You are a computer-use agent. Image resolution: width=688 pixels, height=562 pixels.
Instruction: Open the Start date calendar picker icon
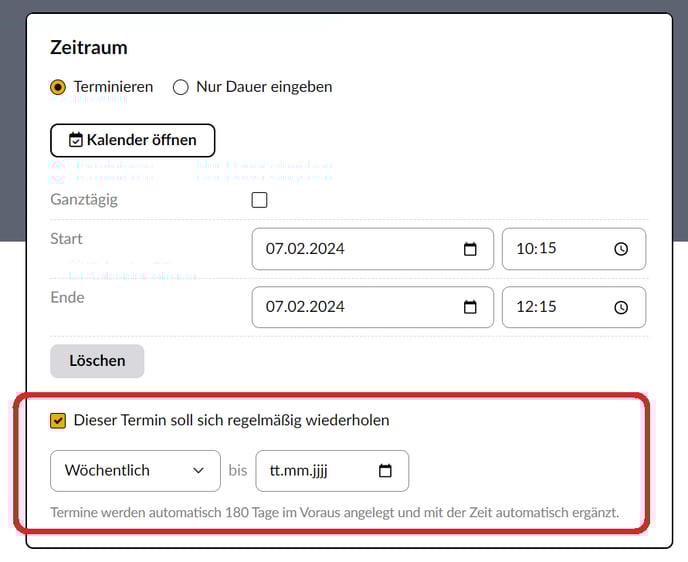coord(471,249)
